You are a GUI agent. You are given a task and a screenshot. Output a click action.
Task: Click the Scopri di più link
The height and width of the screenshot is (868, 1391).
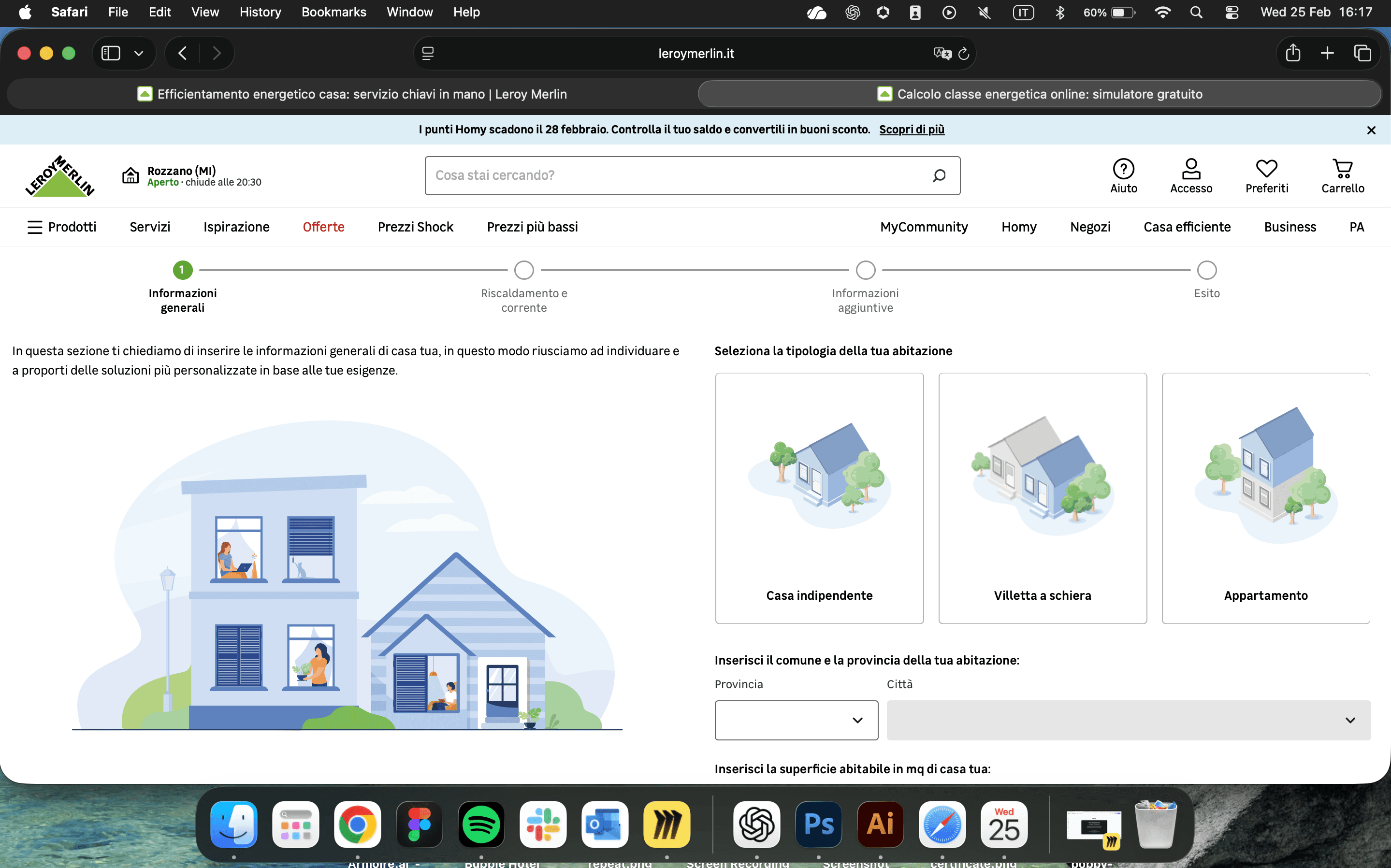911,130
